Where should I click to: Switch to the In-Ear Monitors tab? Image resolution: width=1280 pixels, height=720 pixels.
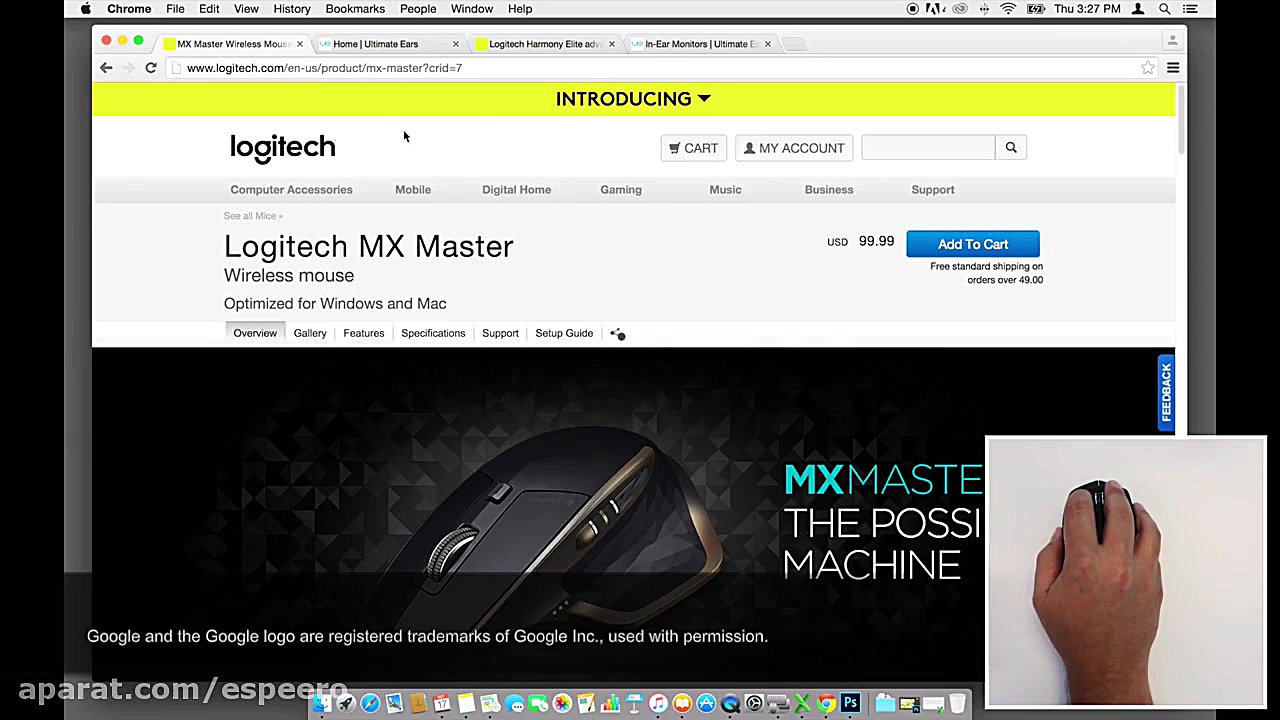pyautogui.click(x=700, y=44)
